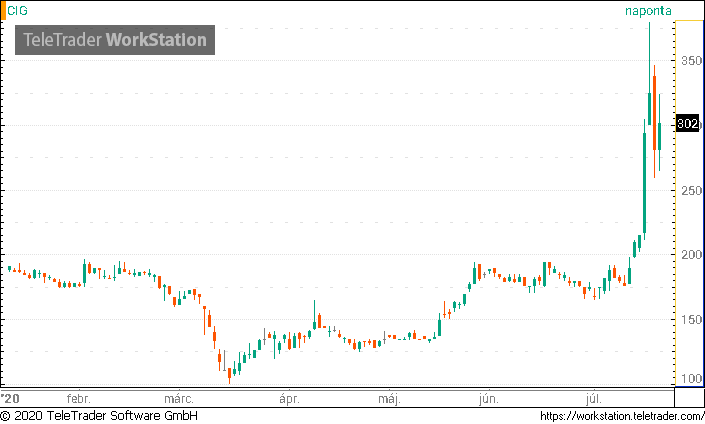Screen dimensions: 705x424
Task: Click the CIG ticker label
Action: [17, 11]
